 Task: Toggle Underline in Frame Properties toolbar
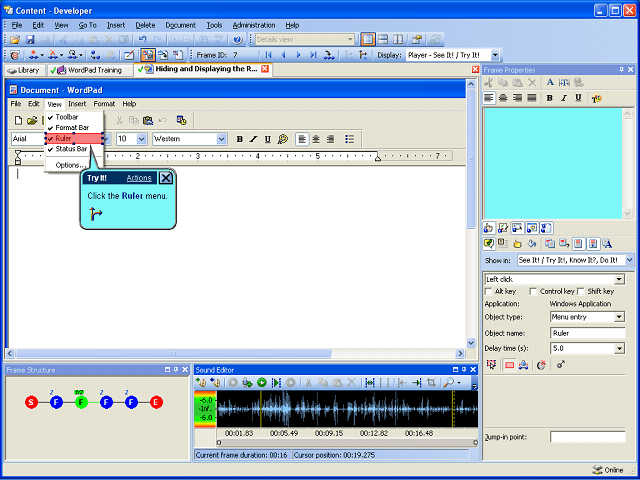point(578,98)
